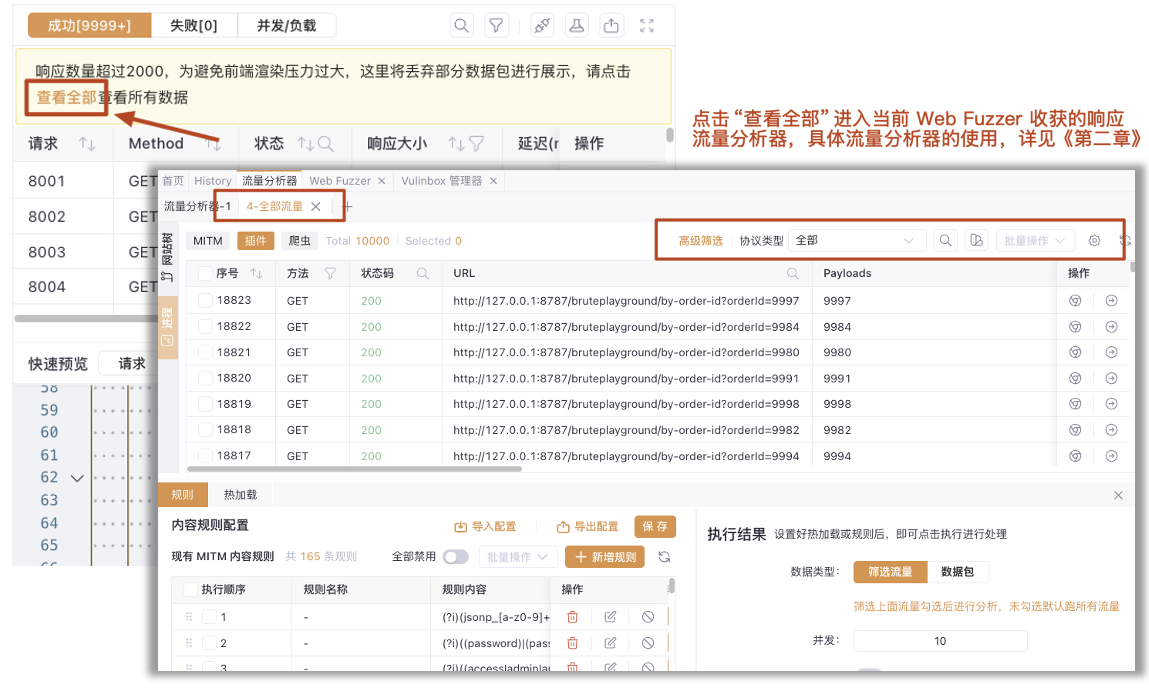Delete rule 1 with trash icon
The width and height of the screenshot is (1149, 693).
point(572,617)
